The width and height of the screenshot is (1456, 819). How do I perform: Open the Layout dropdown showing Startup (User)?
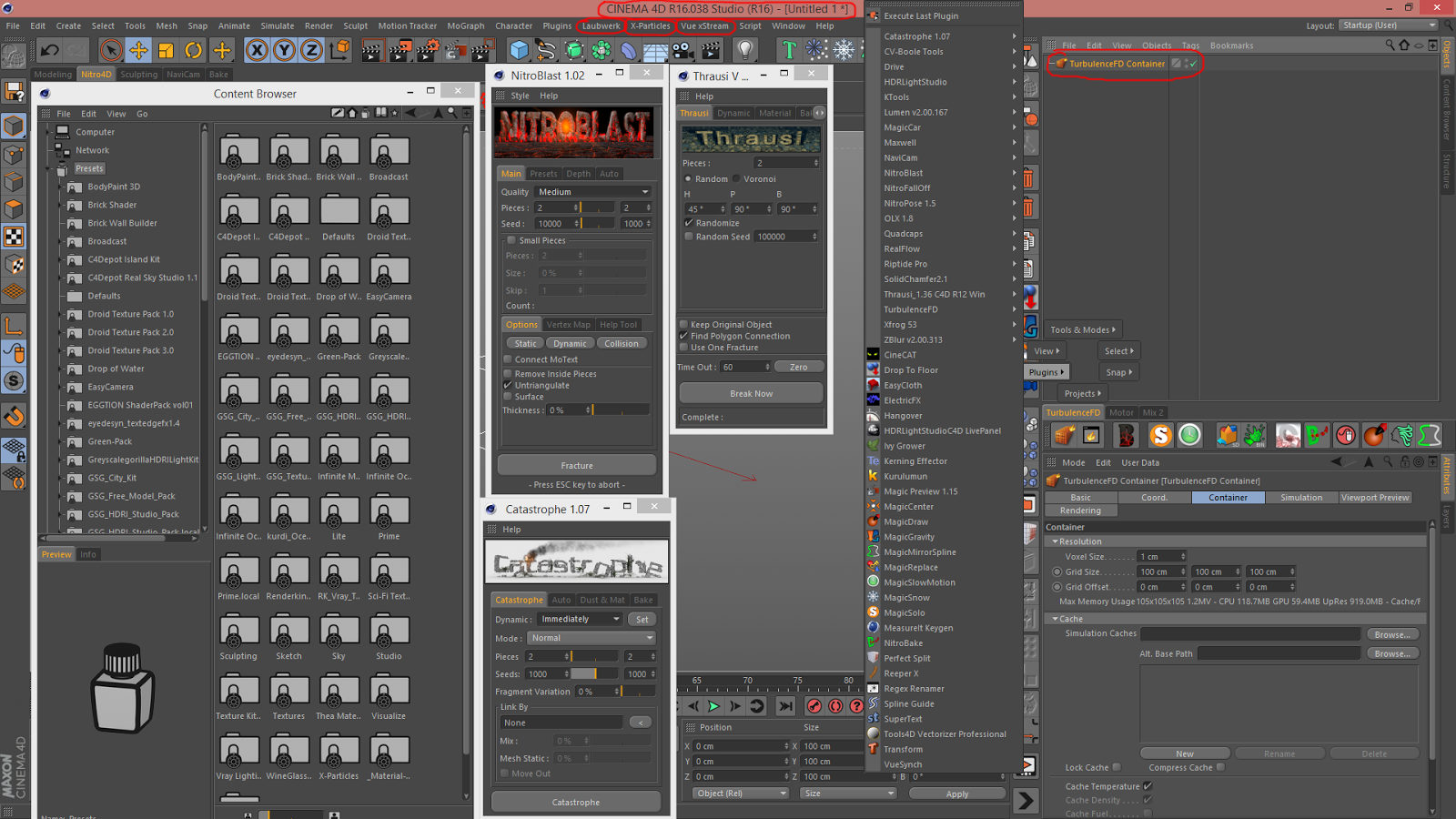click(1388, 25)
